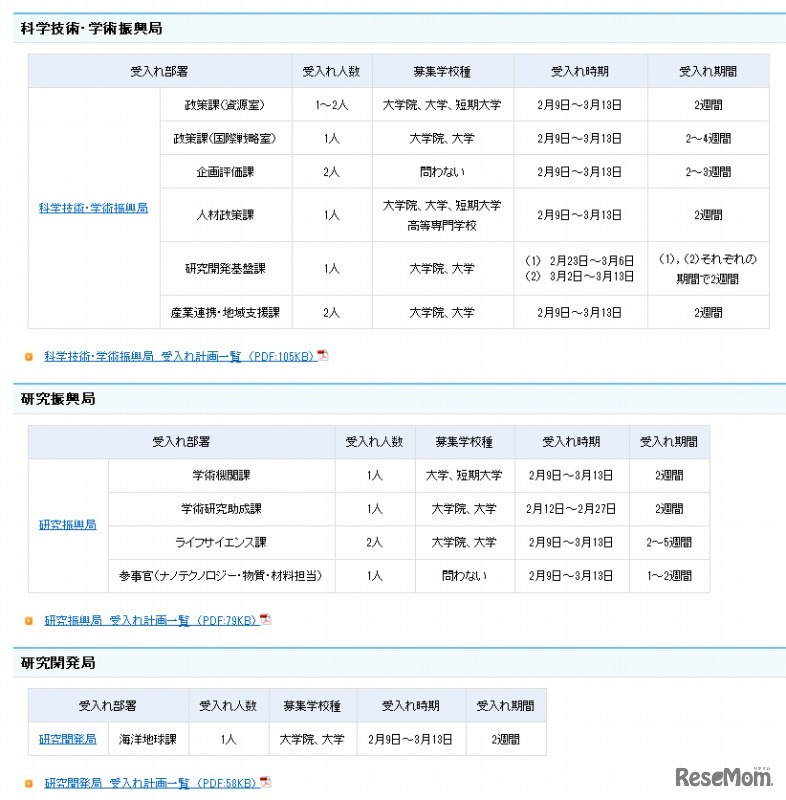
Task: Click 募集学校種 header in 科学技術・学術振興局 table
Action: pos(443,71)
